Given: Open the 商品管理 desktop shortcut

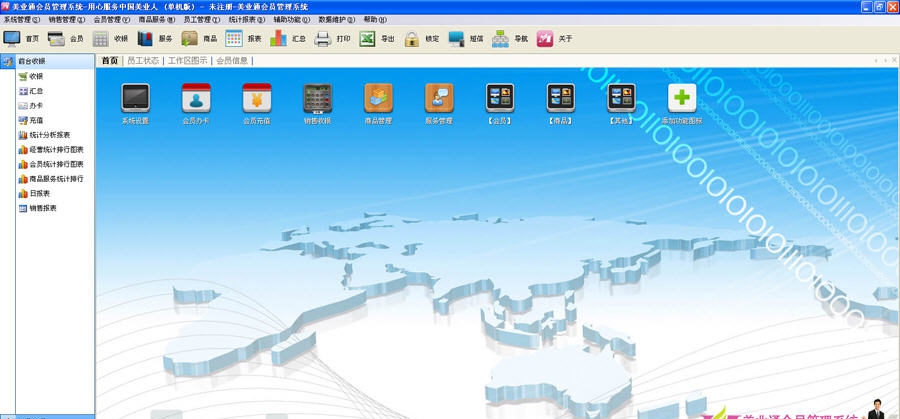Looking at the screenshot, I should [x=378, y=98].
